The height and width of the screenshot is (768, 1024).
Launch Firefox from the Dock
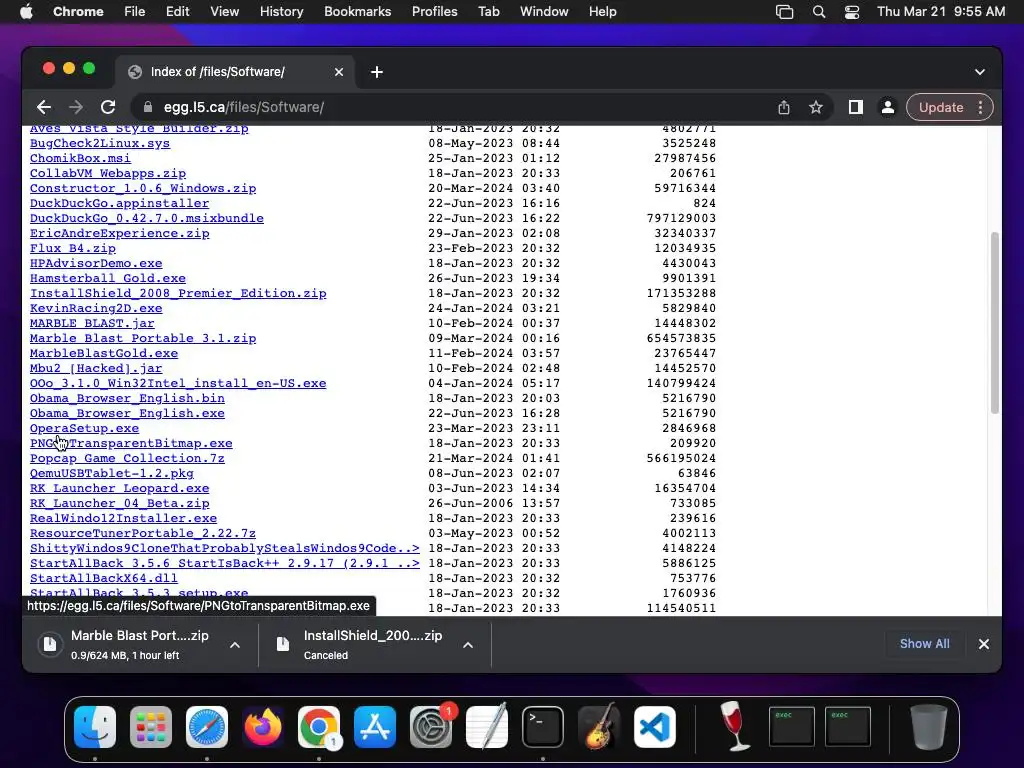[263, 727]
